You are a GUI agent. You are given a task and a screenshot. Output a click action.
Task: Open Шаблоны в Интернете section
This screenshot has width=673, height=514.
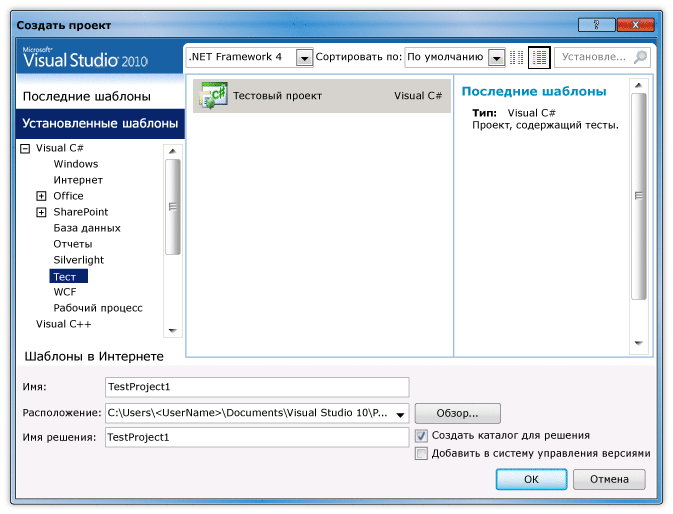point(94,357)
